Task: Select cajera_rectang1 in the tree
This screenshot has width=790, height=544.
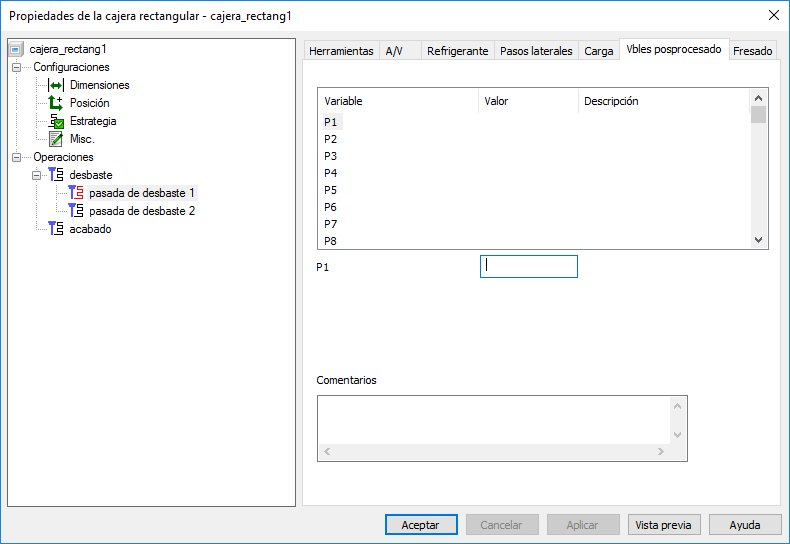Action: tap(68, 49)
